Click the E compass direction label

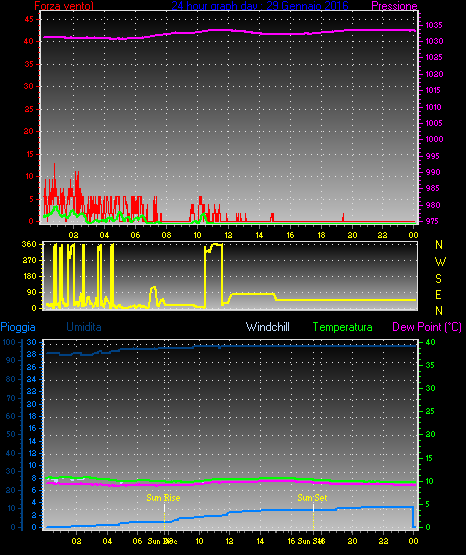438,294
